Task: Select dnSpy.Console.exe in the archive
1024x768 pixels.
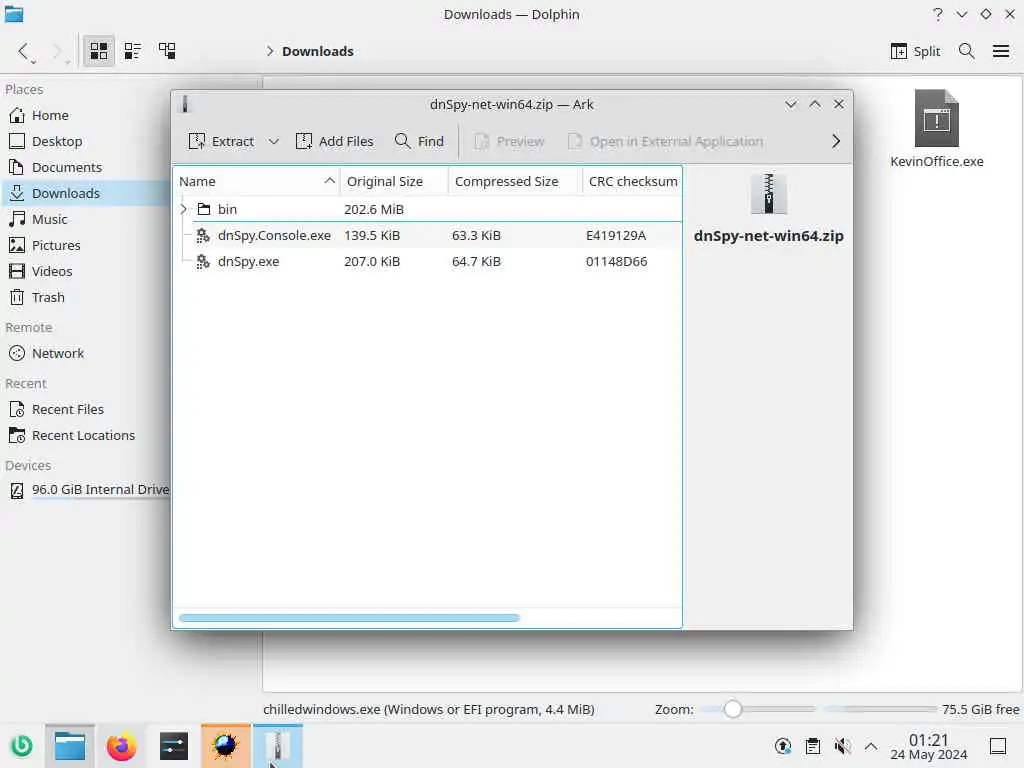Action: click(427, 235)
